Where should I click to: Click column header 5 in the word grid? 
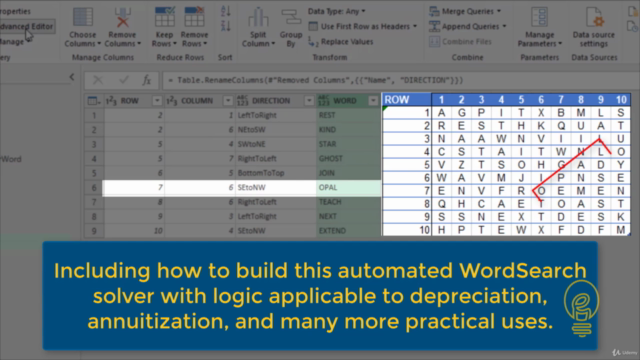pos(521,100)
